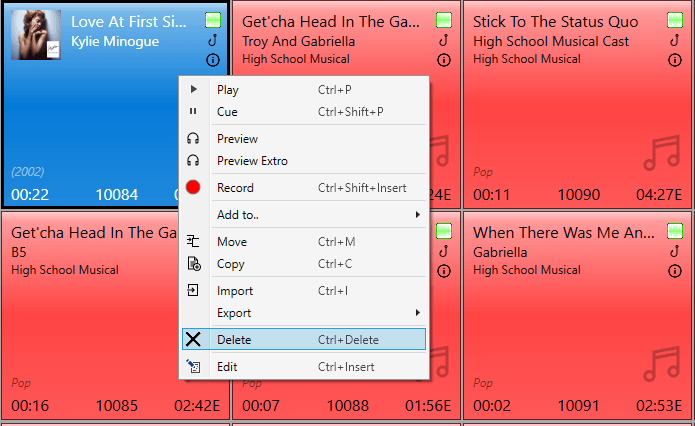Click music note icon on Troy And Gabriella card
This screenshot has height=426, width=695.
coord(444,40)
